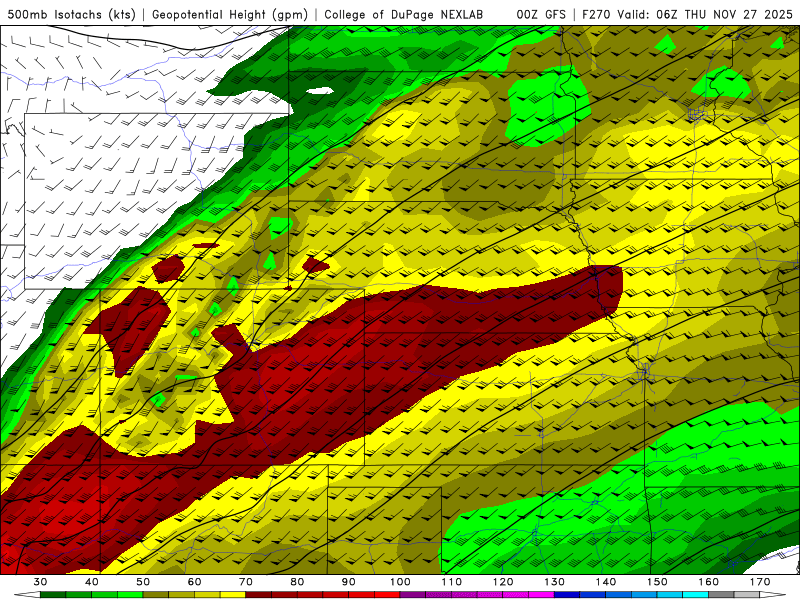800x600 pixels.
Task: Click the 'Valid: 06Z THU NOV 27 2025' text
Action: click(705, 15)
